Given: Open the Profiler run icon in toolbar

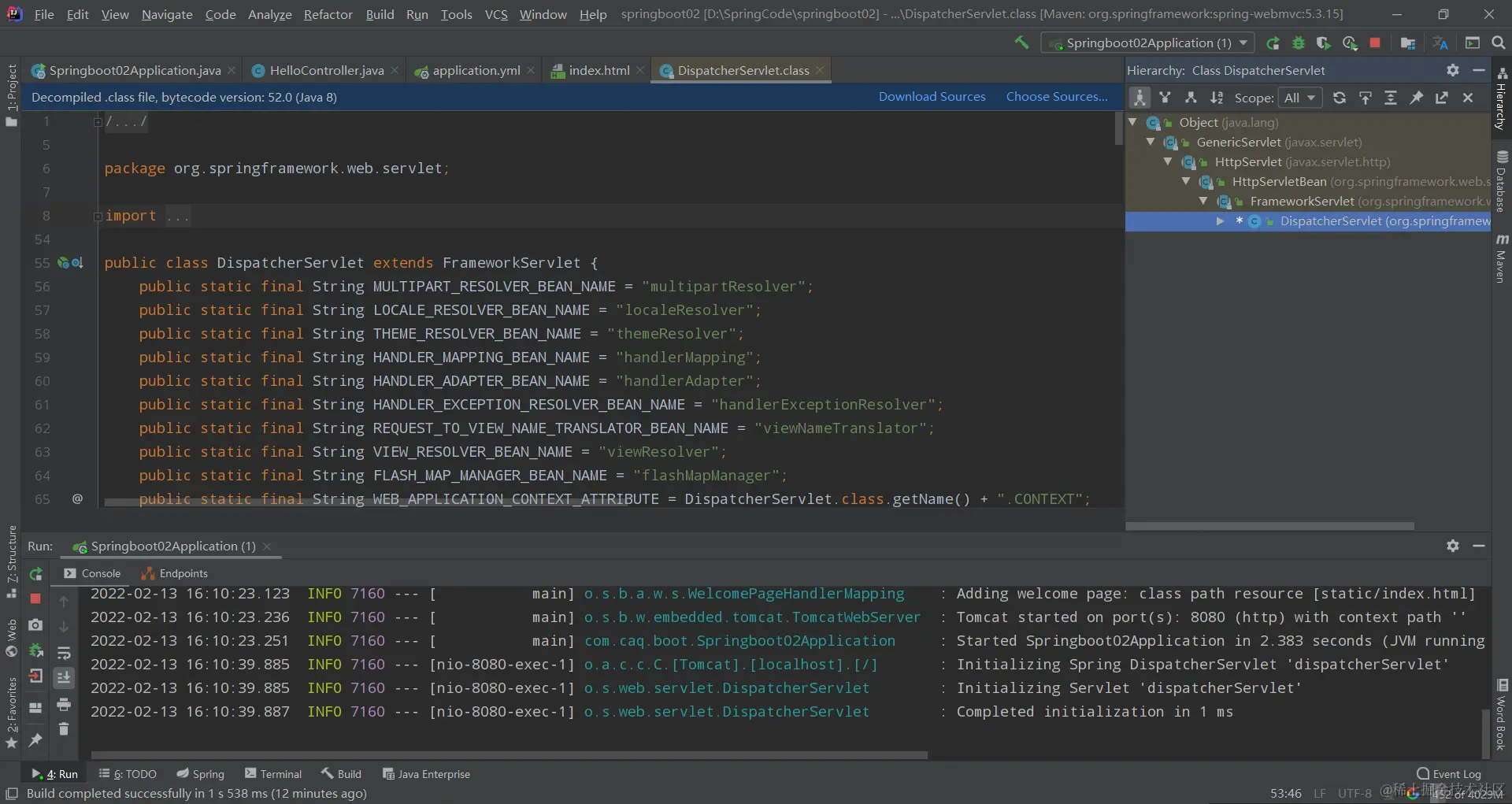Looking at the screenshot, I should point(1350,43).
